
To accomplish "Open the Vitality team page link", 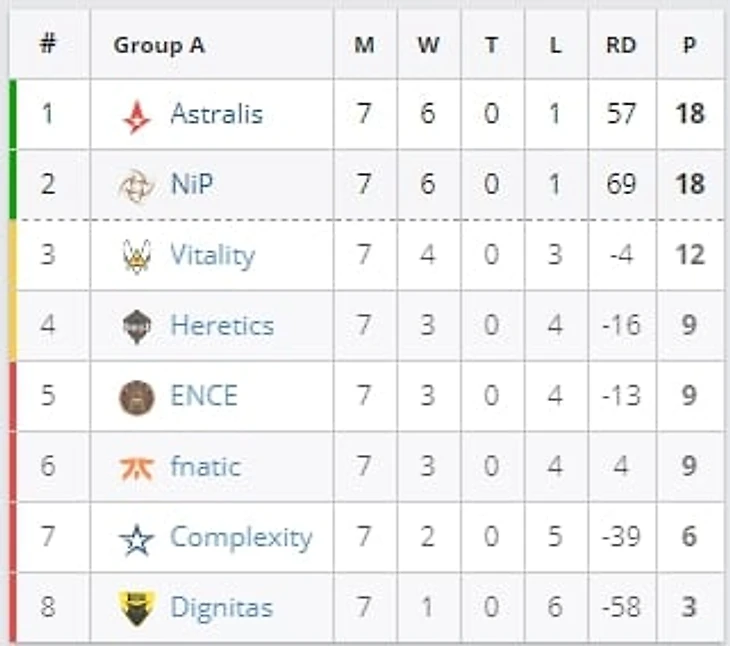I will click(212, 256).
